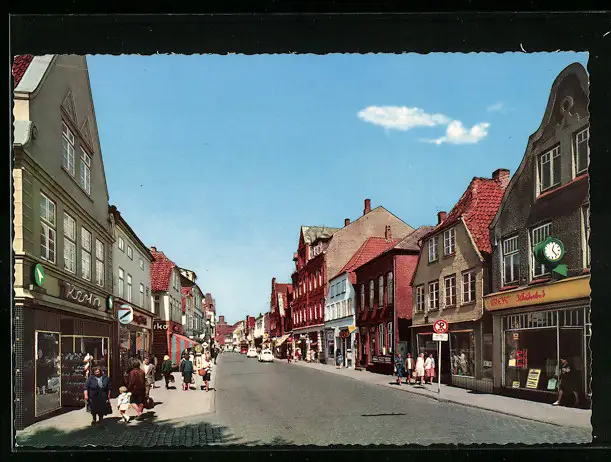Click the white car parked down the street
611x462 pixels.
point(266,355)
